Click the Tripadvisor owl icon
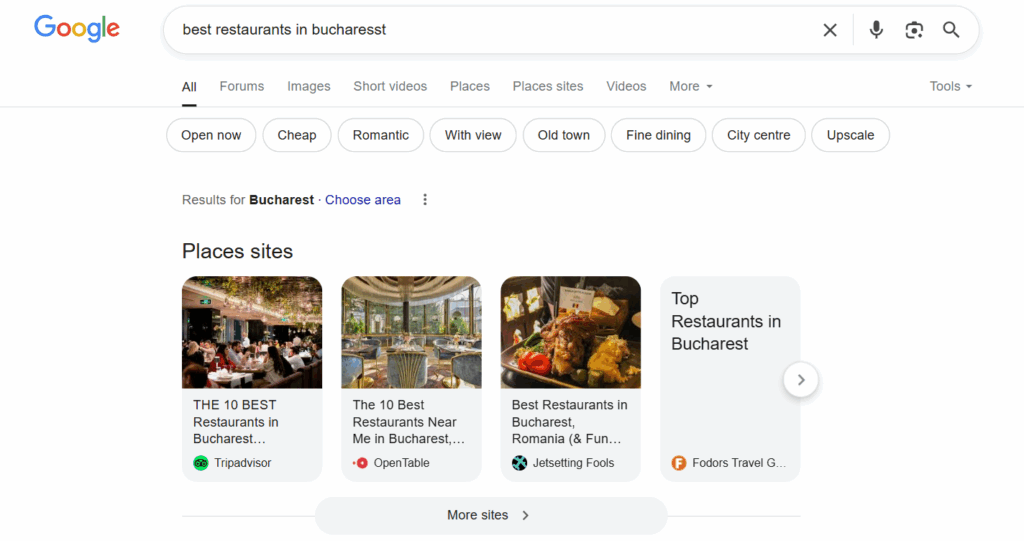This screenshot has height=541, width=1024. tap(200, 463)
